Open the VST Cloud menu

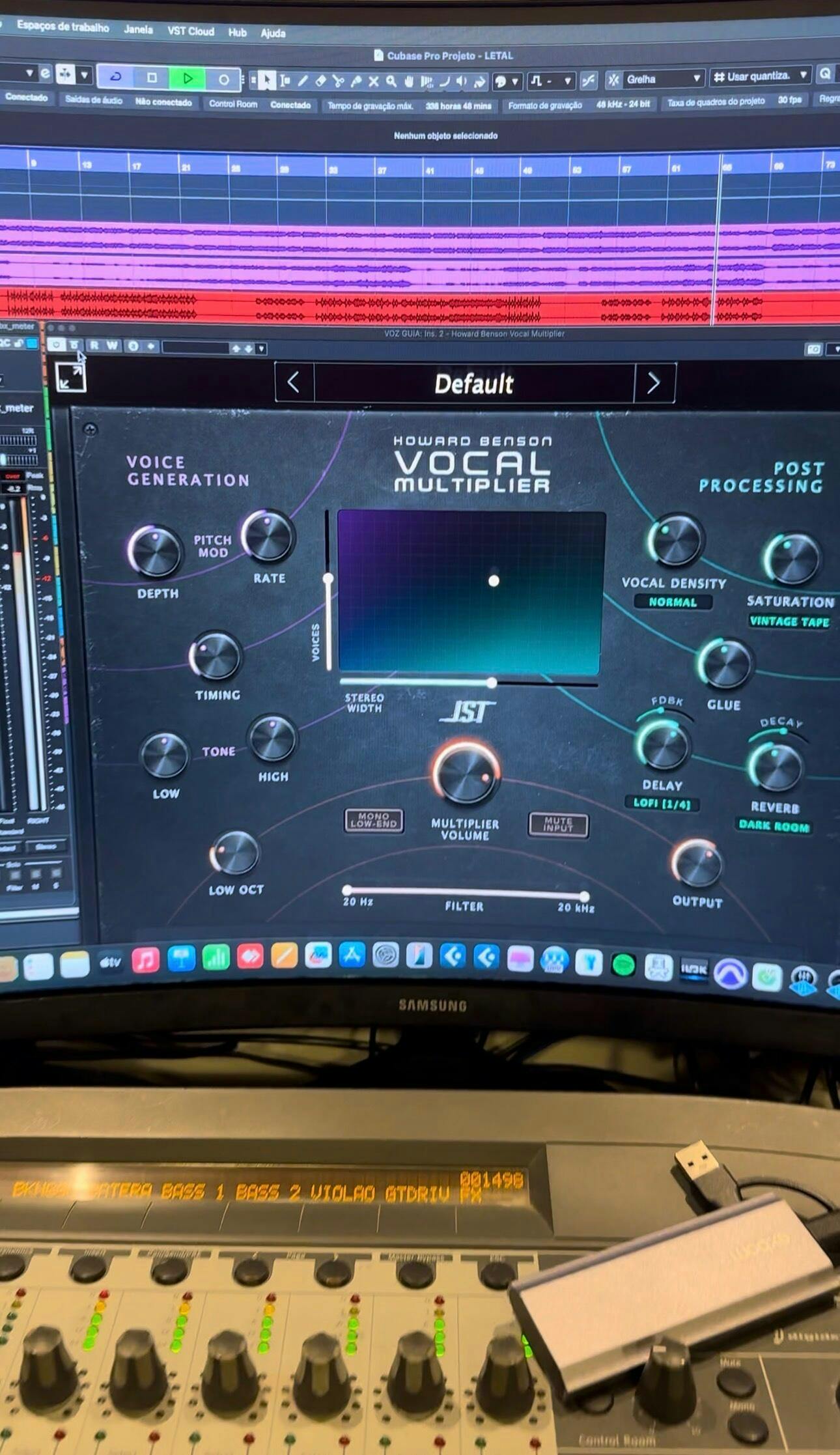(x=190, y=31)
